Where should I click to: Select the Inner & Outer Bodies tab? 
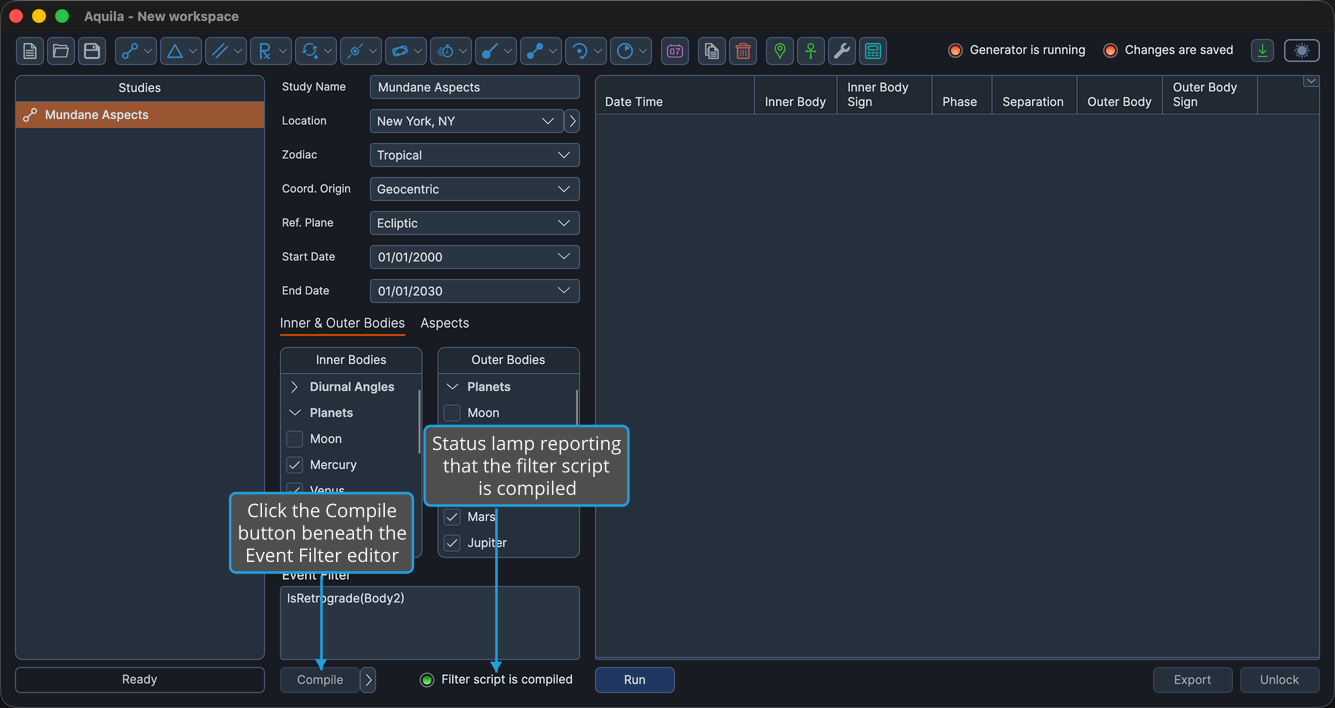coord(342,323)
